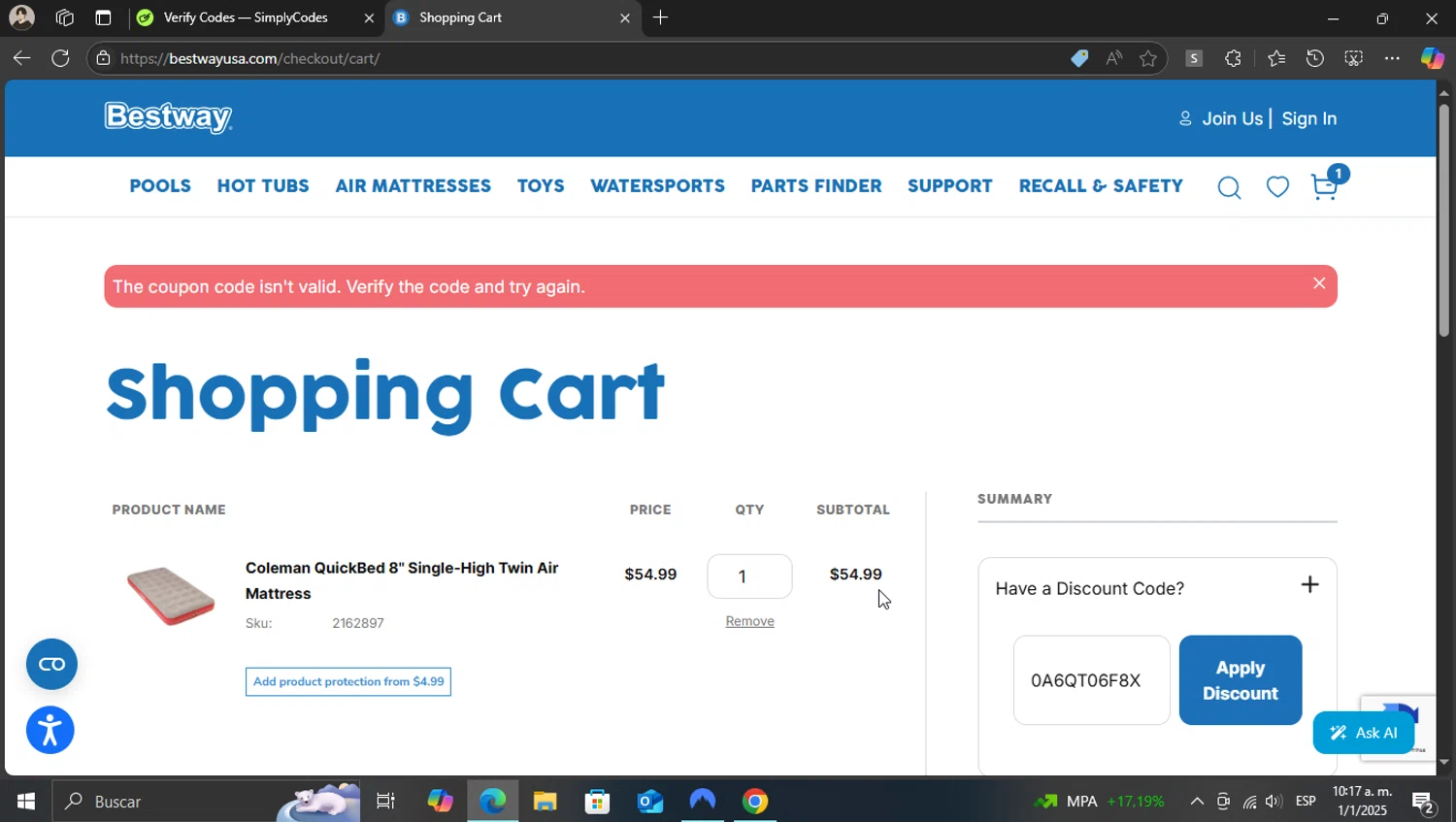This screenshot has width=1456, height=822.
Task: Open Edge Settings and more menu
Action: coord(1392,58)
